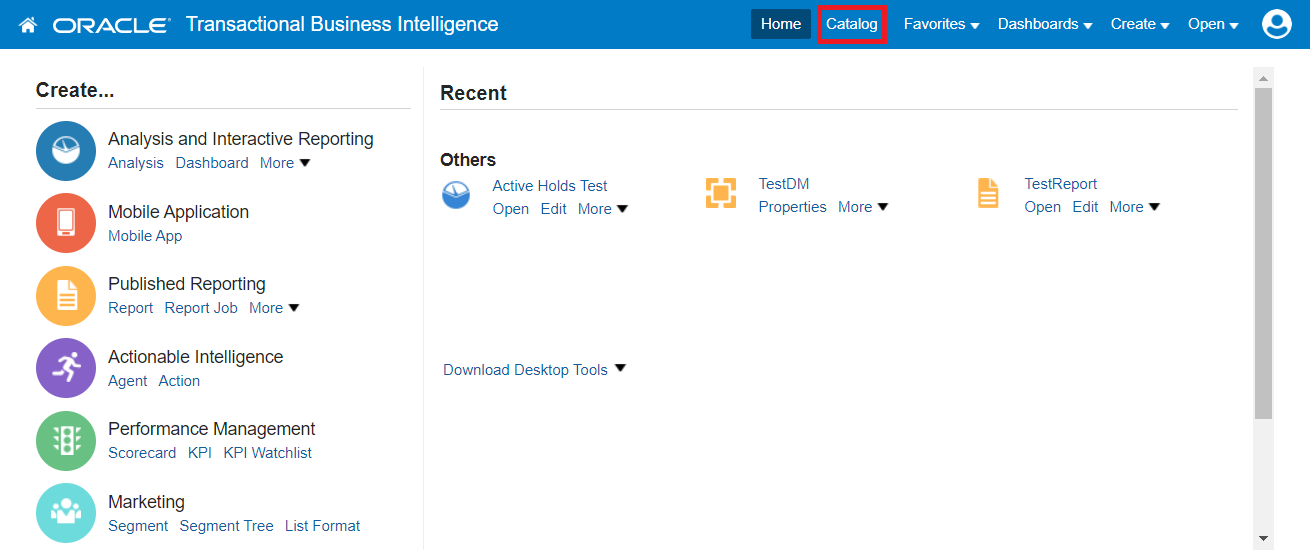1310x555 pixels.
Task: Create a marketing Segment
Action: pyautogui.click(x=138, y=526)
